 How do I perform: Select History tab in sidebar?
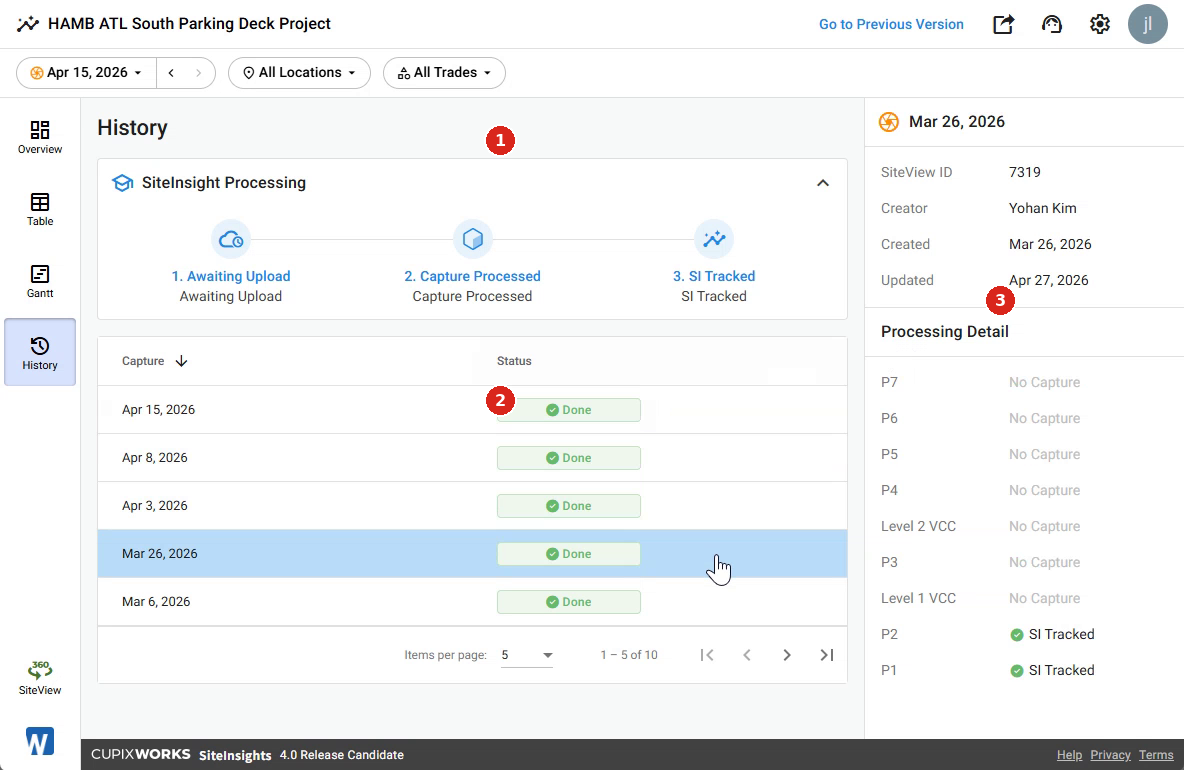tap(40, 353)
